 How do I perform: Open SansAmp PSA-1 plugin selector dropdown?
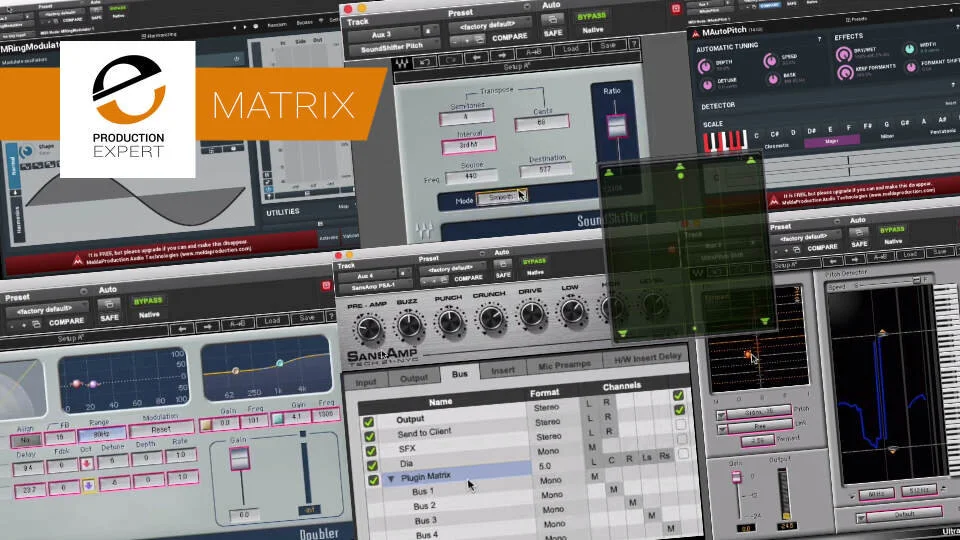point(374,287)
